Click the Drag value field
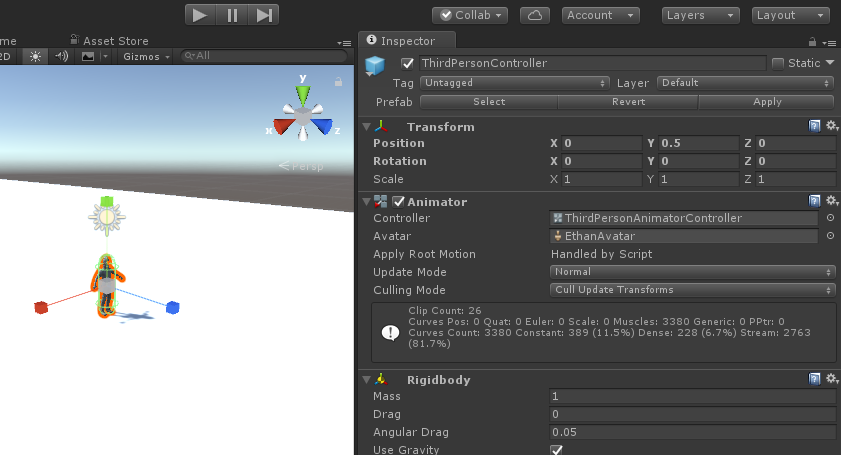841x455 pixels. click(692, 414)
